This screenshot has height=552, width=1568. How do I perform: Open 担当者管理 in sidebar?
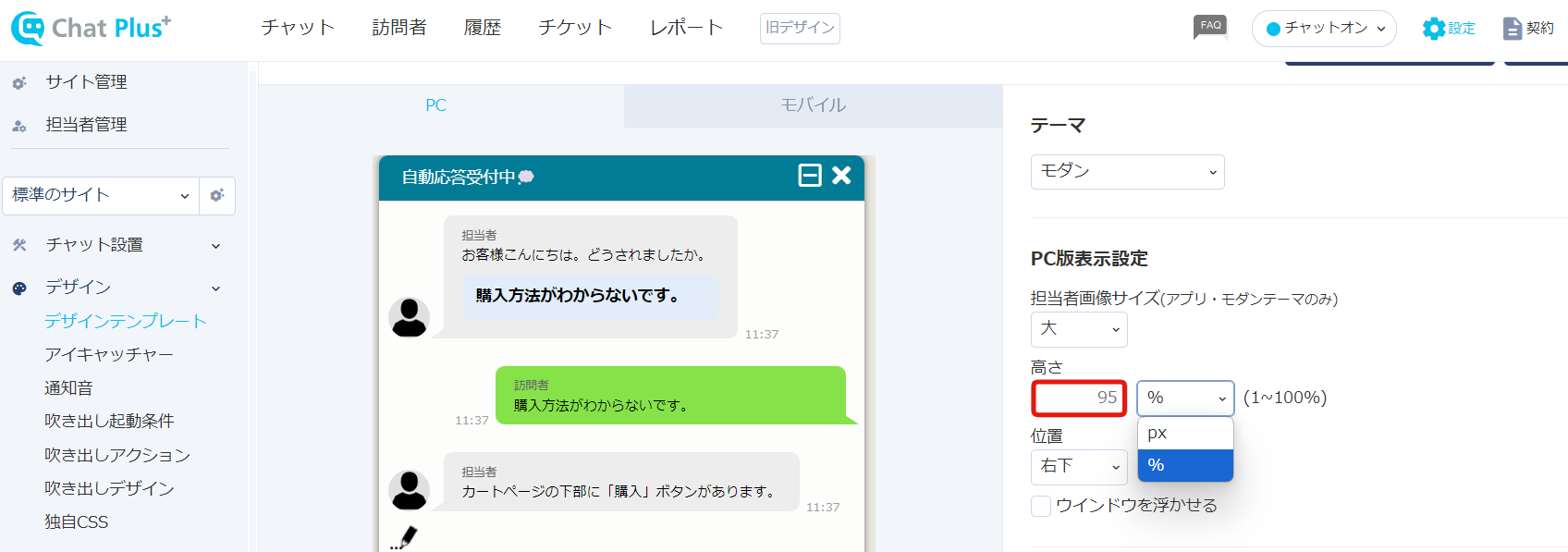(x=87, y=125)
